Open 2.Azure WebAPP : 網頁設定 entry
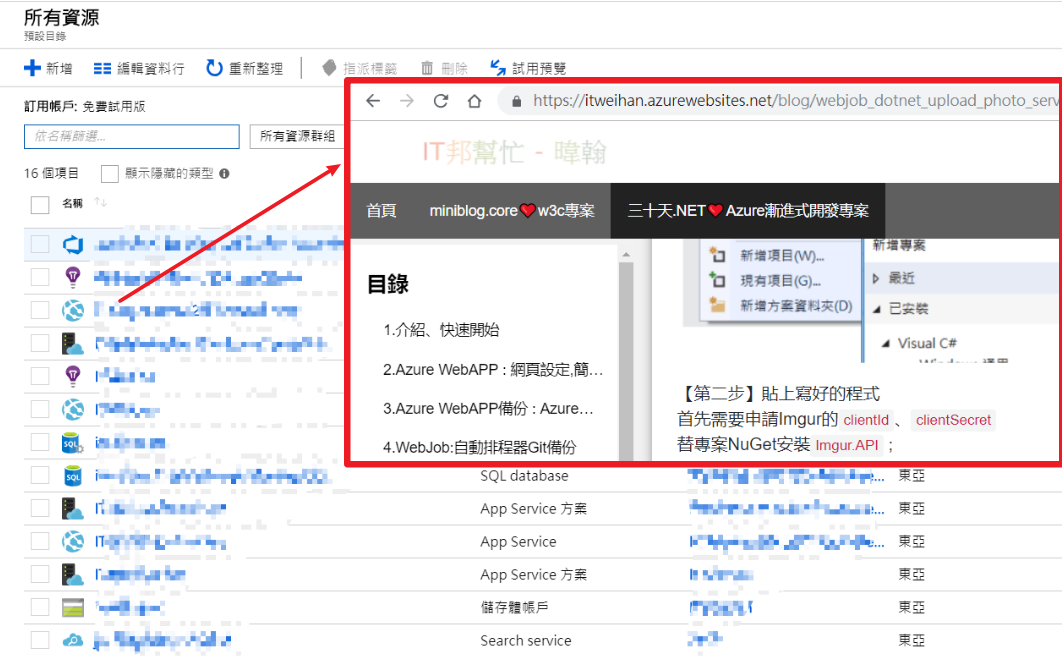 click(x=492, y=369)
